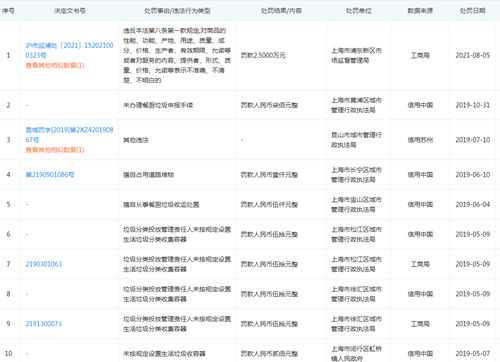Select the date 2019-06-10
This screenshot has width=500, height=362.
pos(473,175)
